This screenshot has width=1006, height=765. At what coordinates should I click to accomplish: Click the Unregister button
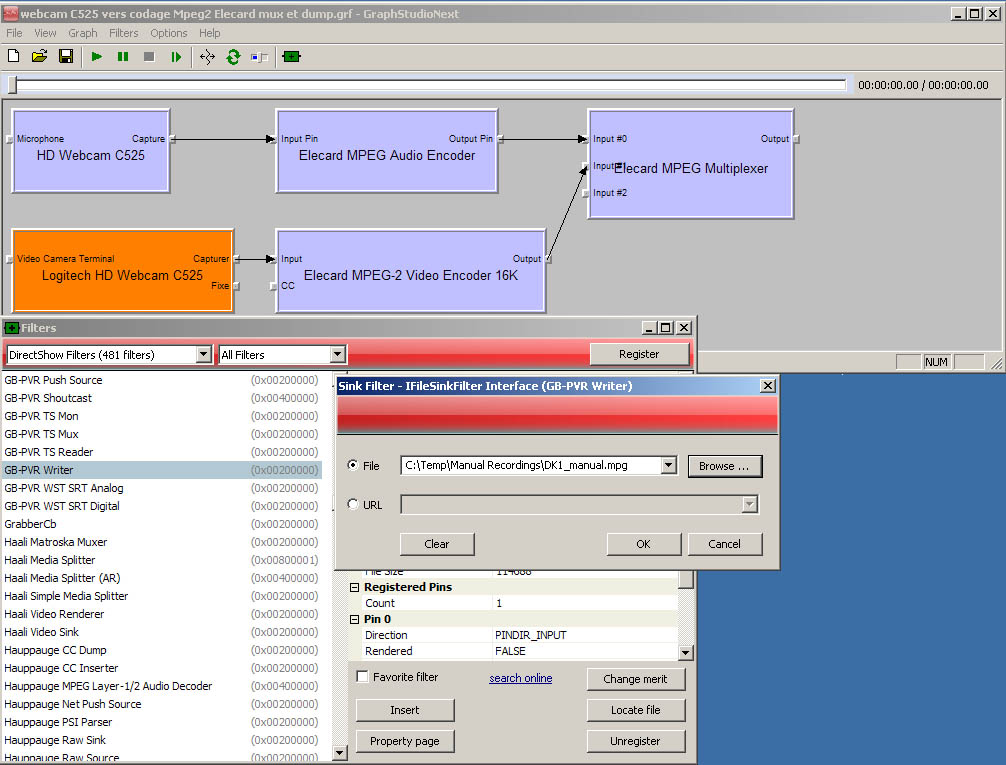pyautogui.click(x=636, y=741)
